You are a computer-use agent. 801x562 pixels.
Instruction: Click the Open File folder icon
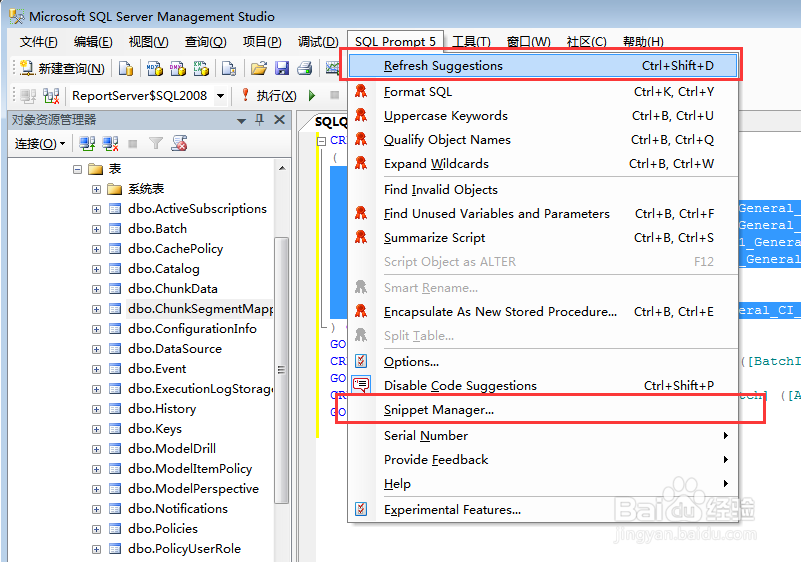[258, 68]
